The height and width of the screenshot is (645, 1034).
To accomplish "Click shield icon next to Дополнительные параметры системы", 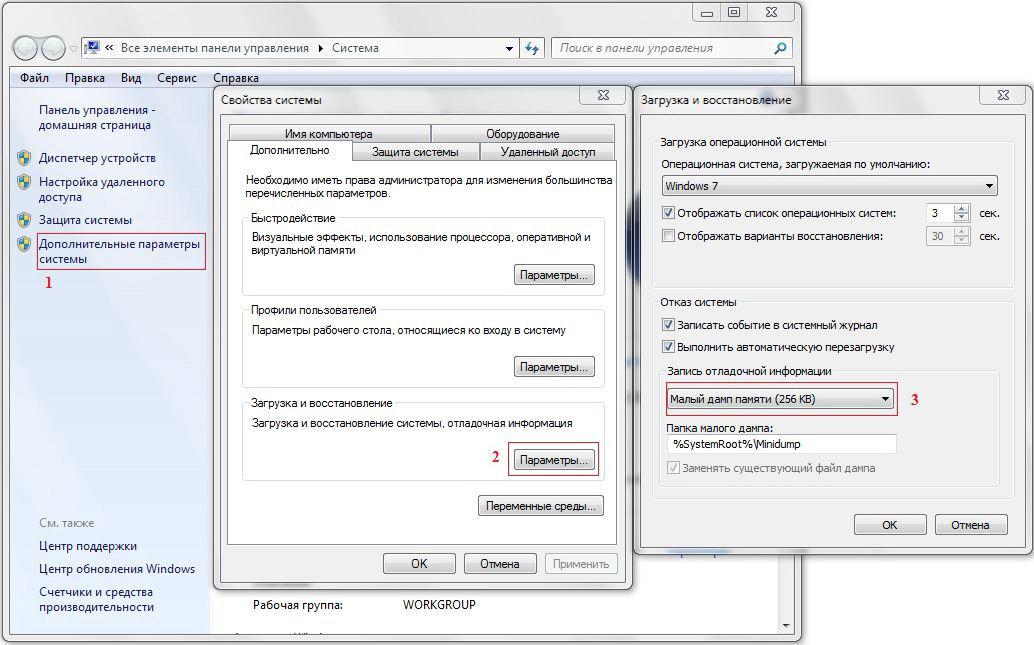I will (x=24, y=244).
